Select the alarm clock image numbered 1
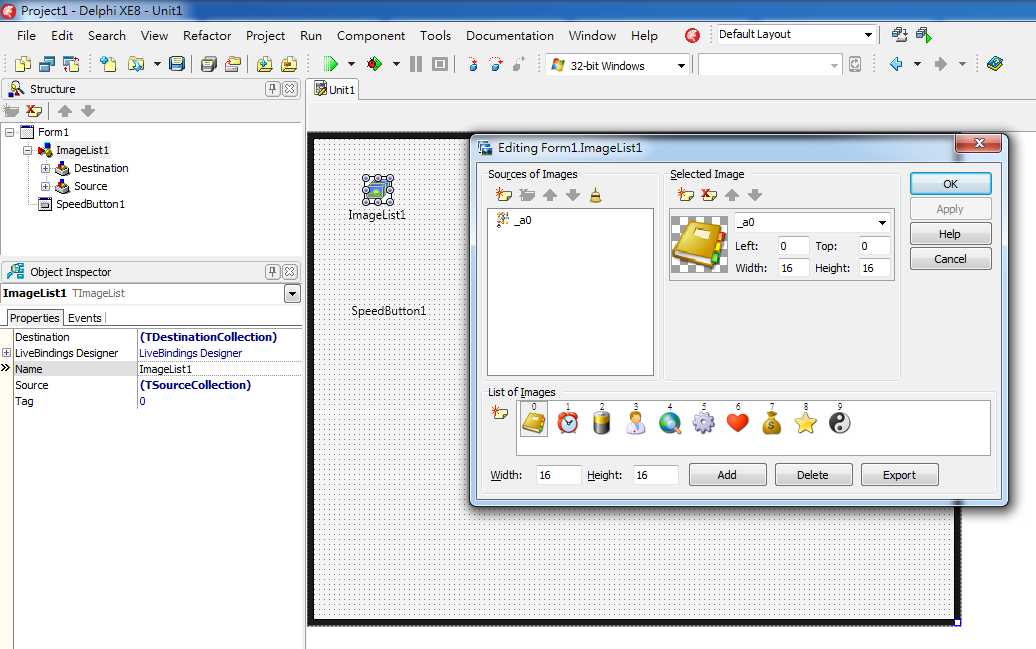This screenshot has height=649, width=1036. [x=568, y=422]
